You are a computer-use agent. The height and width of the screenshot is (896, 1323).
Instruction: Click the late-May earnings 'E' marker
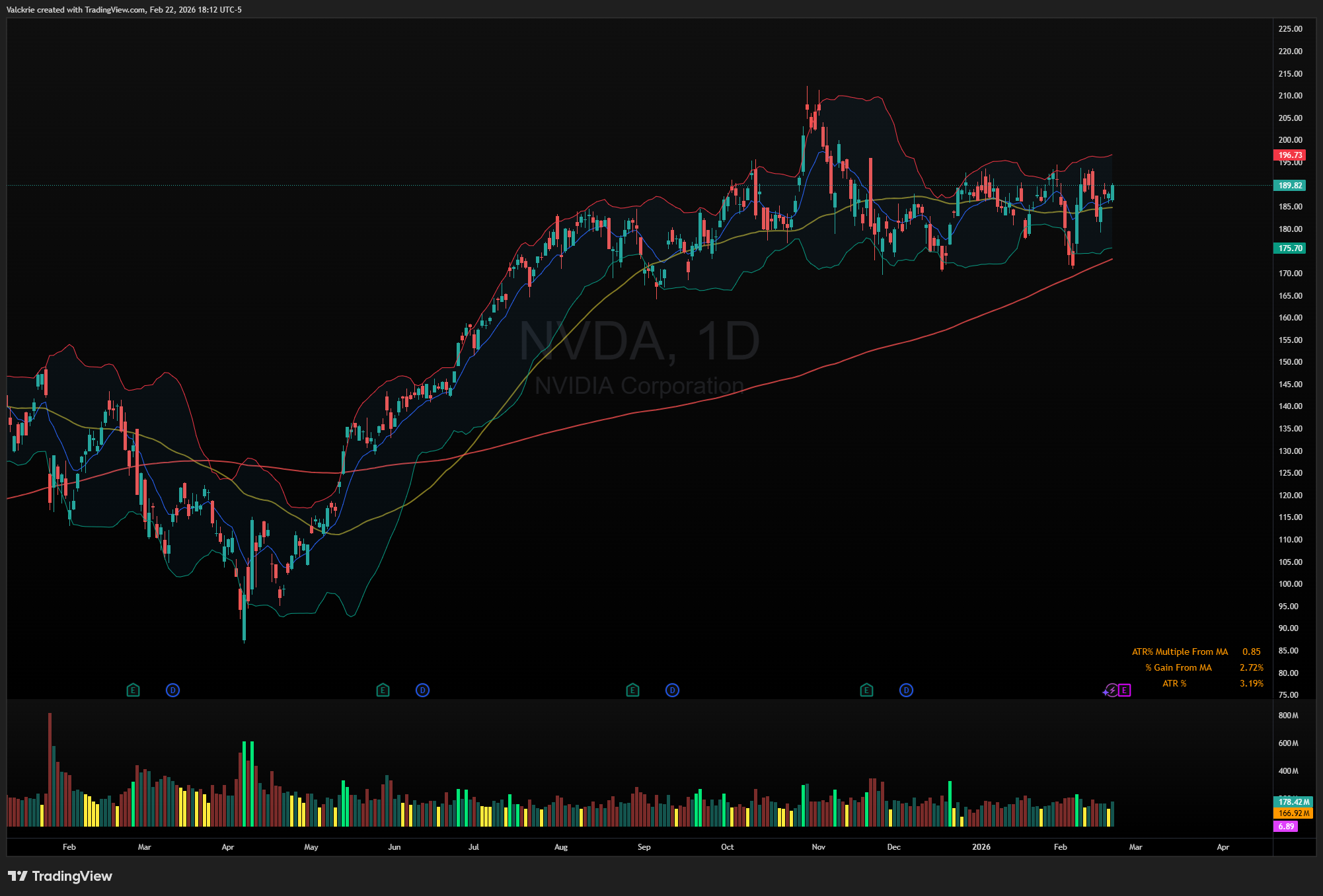pos(383,691)
